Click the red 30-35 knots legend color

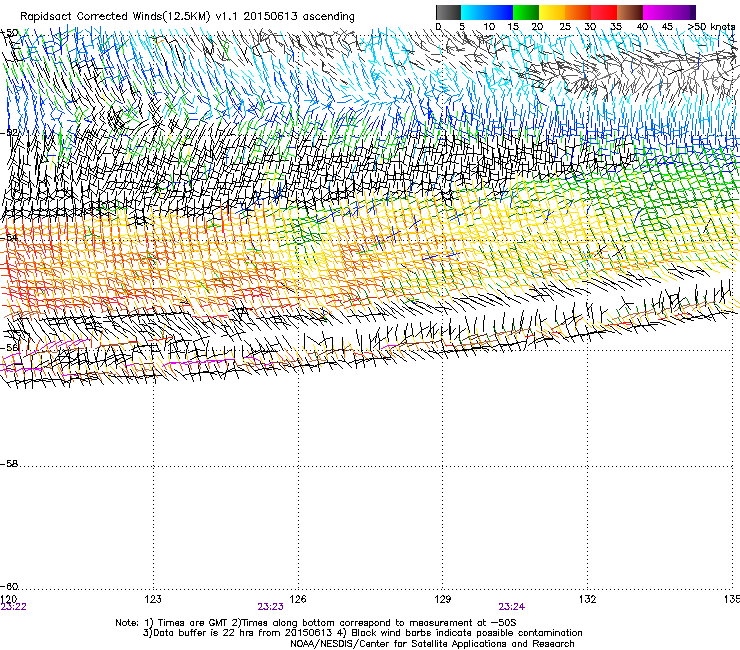(x=604, y=12)
